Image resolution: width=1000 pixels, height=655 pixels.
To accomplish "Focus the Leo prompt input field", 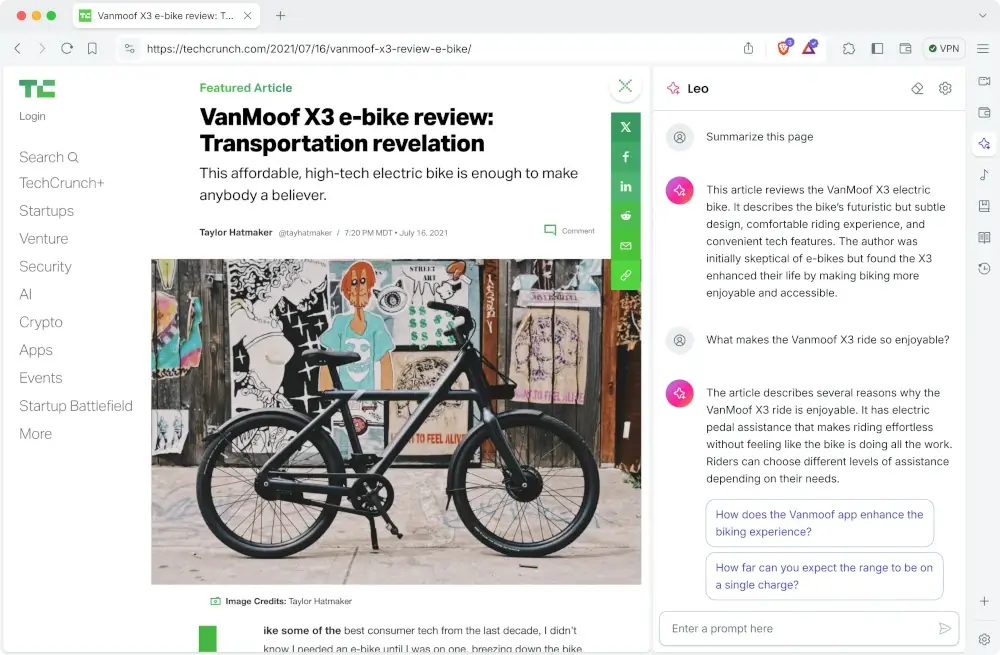I will tap(804, 629).
